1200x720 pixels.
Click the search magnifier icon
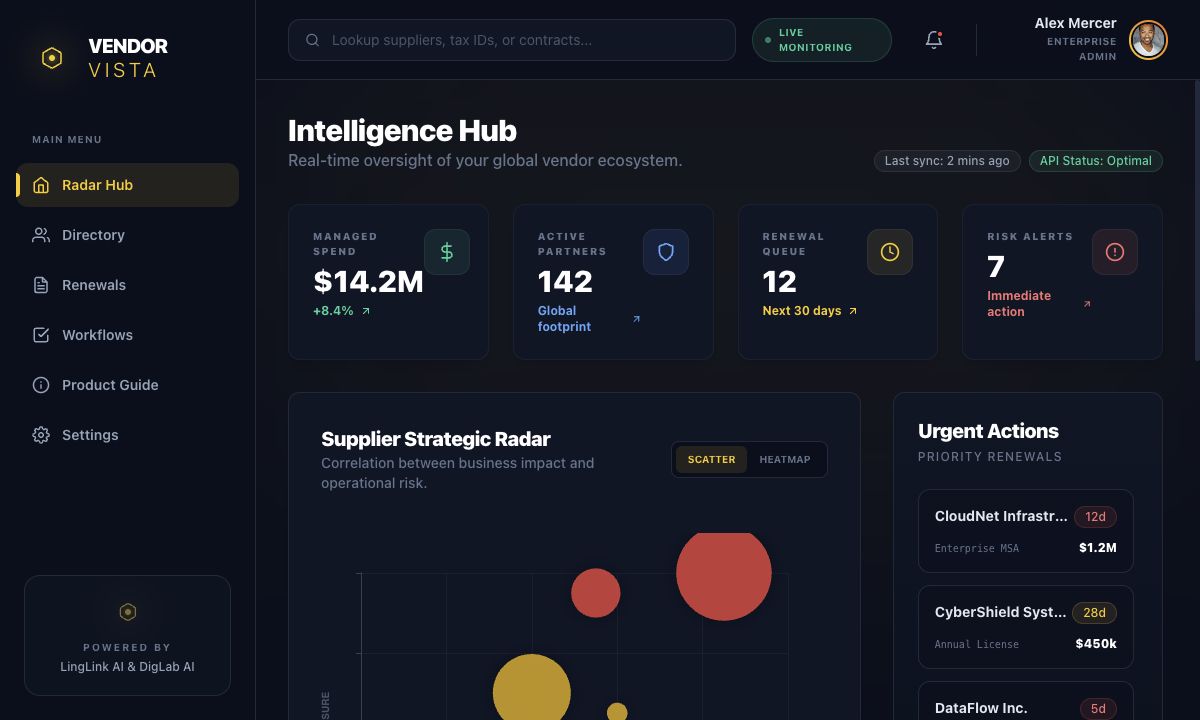312,40
